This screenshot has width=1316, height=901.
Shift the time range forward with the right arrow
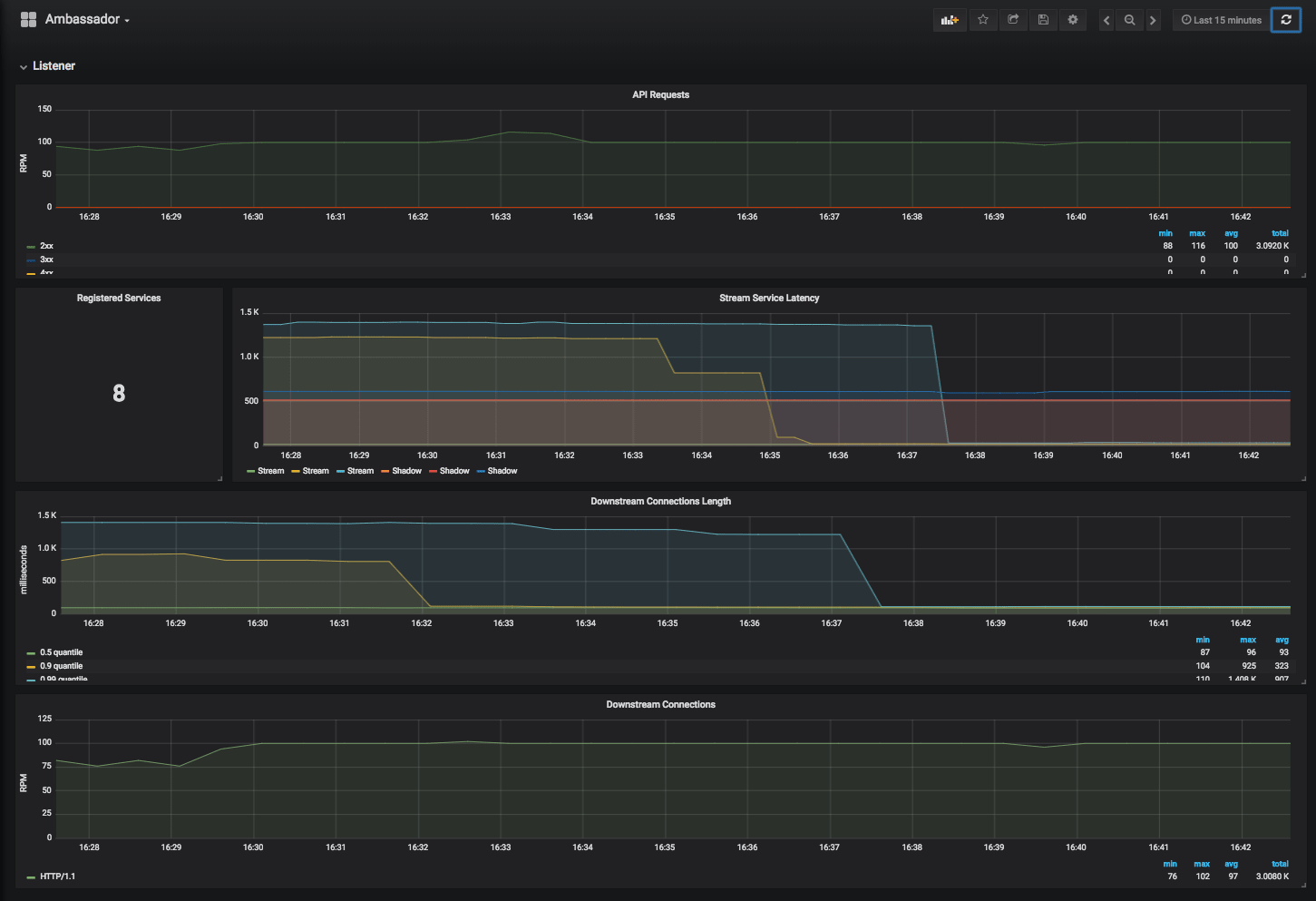point(1154,19)
